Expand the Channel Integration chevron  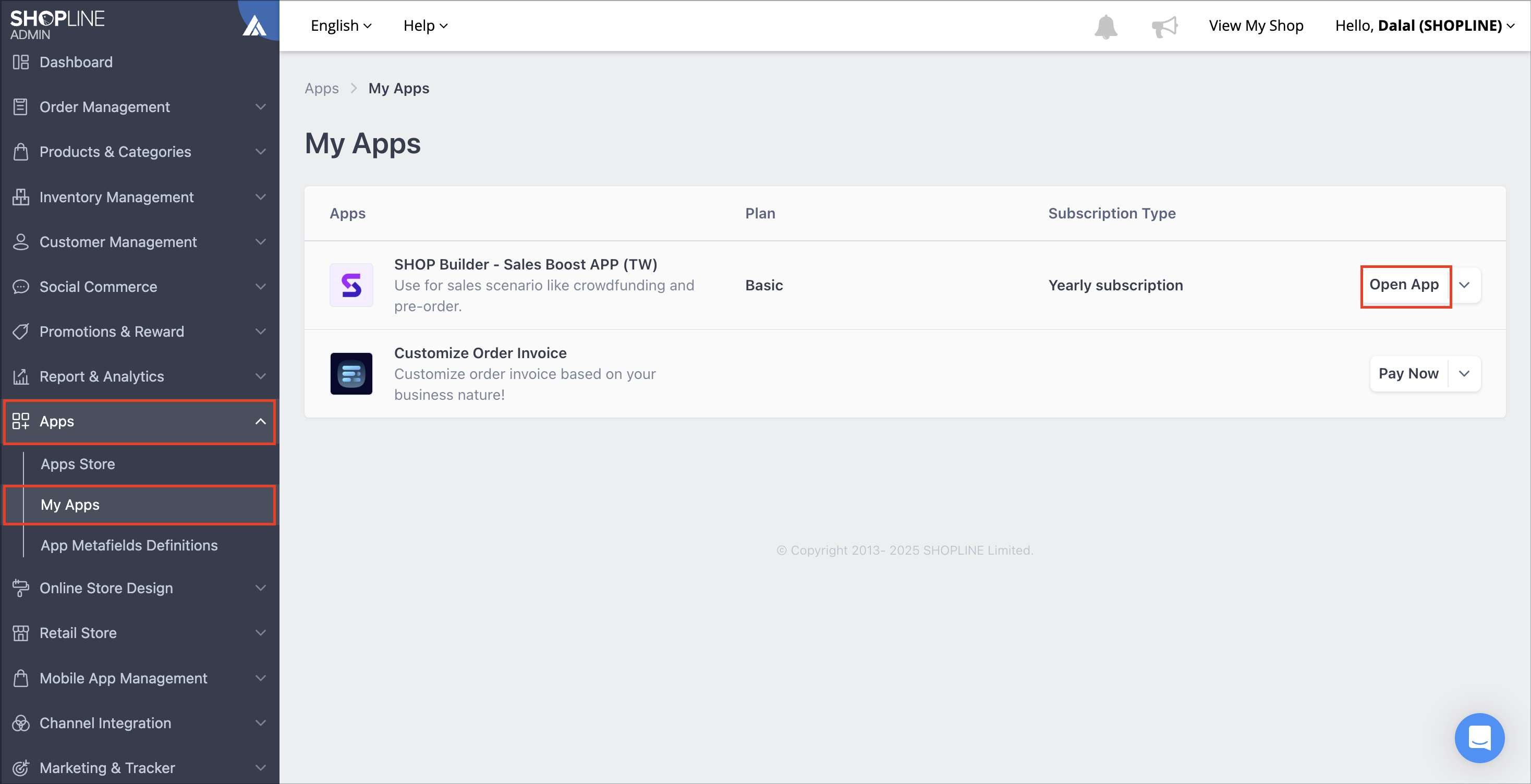point(260,723)
